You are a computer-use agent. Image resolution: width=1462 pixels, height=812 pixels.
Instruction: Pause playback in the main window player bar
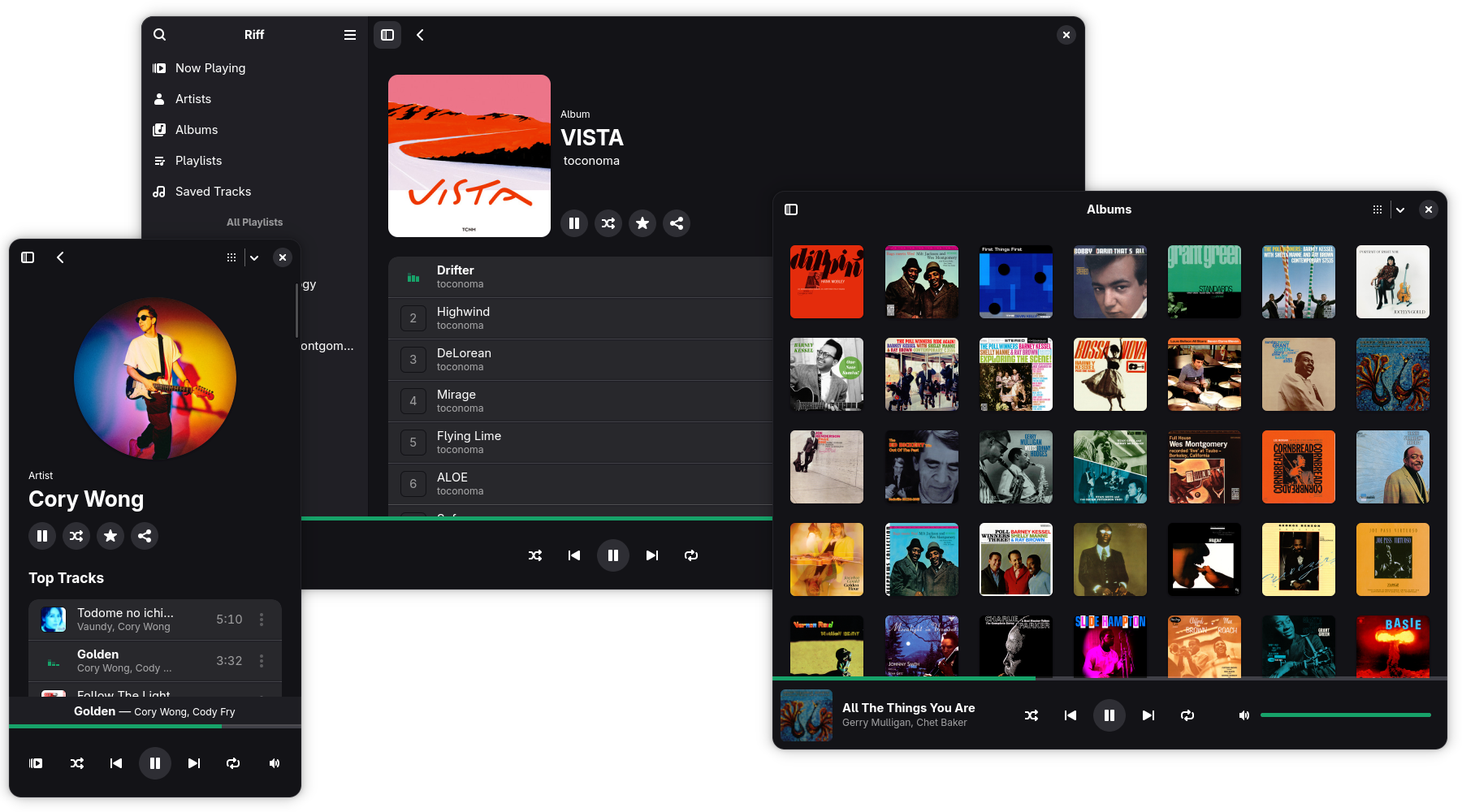click(x=613, y=555)
